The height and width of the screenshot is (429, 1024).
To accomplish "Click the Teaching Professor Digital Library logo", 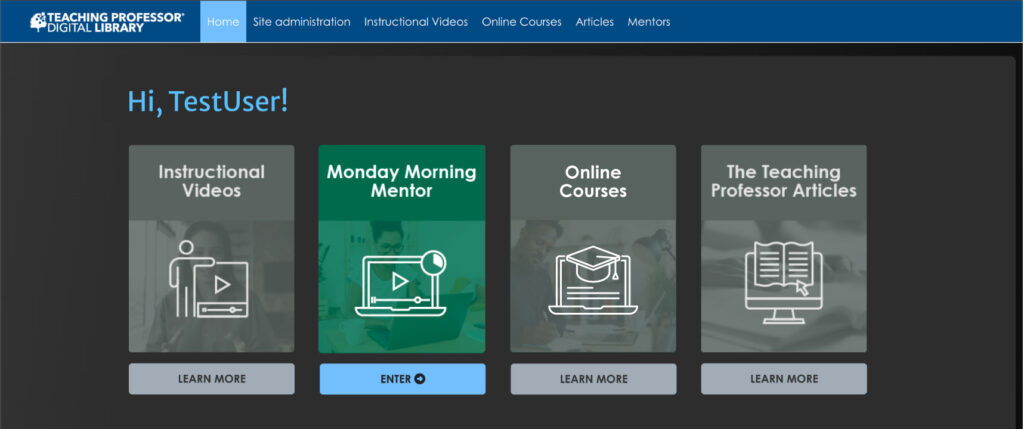I will pyautogui.click(x=107, y=22).
